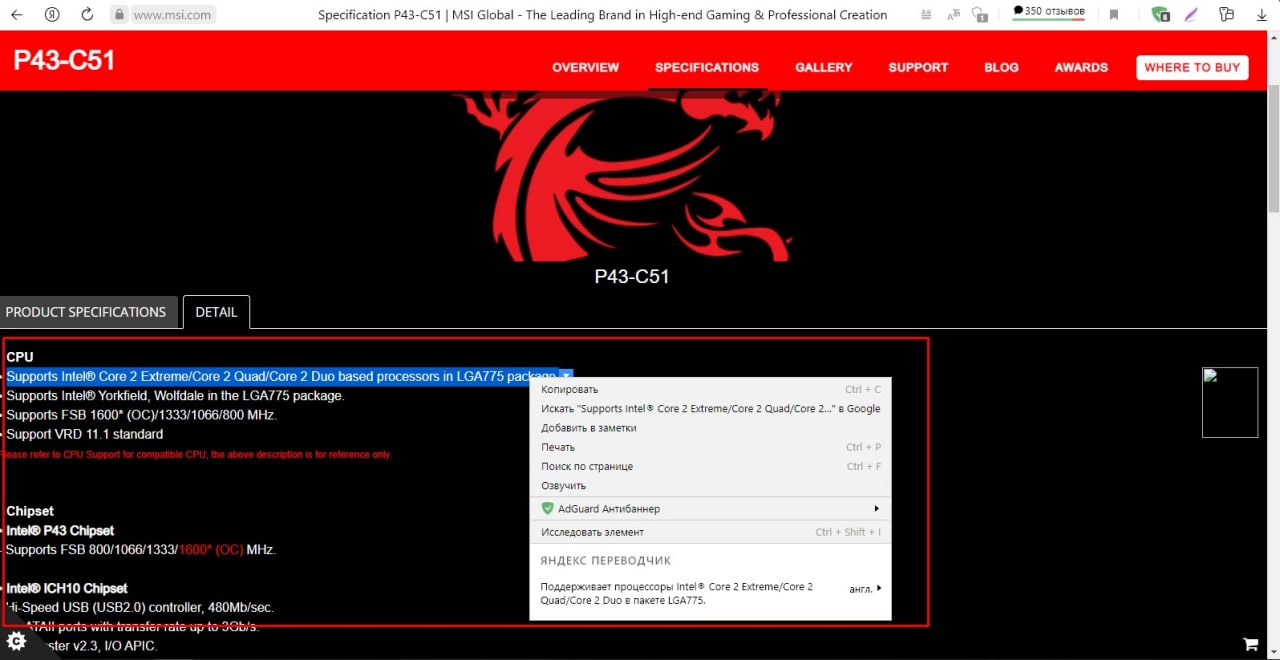This screenshot has width=1280, height=660.
Task: Click the P43-C51 header product title
Action: [x=64, y=61]
